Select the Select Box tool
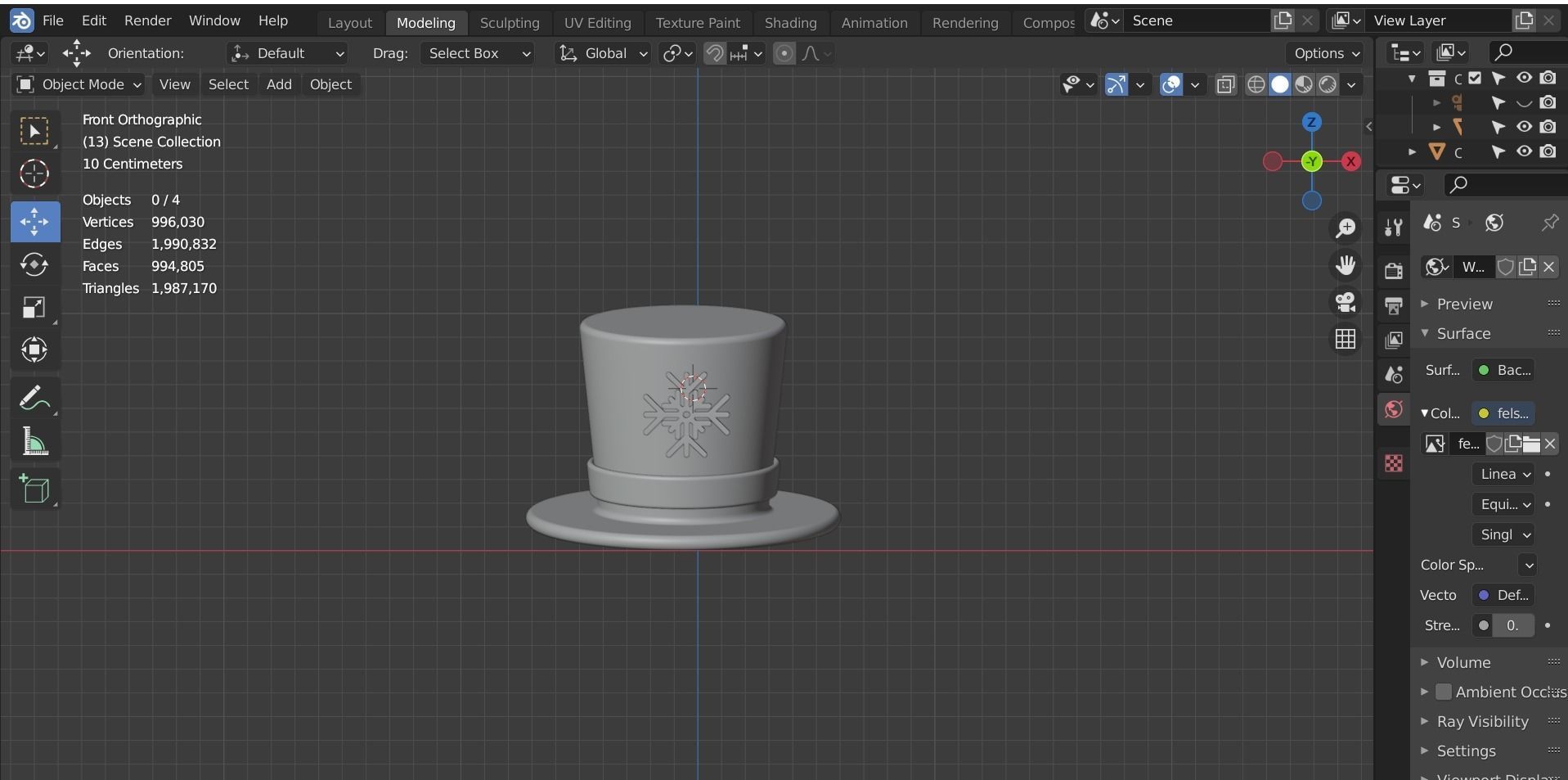1568x780 pixels. [34, 131]
